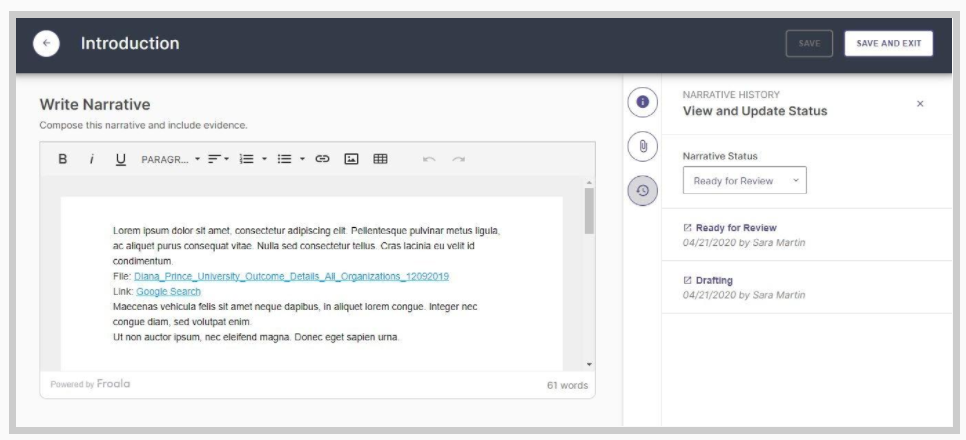
Task: Click the editor's vertical scrollbar thumb
Action: (x=589, y=211)
